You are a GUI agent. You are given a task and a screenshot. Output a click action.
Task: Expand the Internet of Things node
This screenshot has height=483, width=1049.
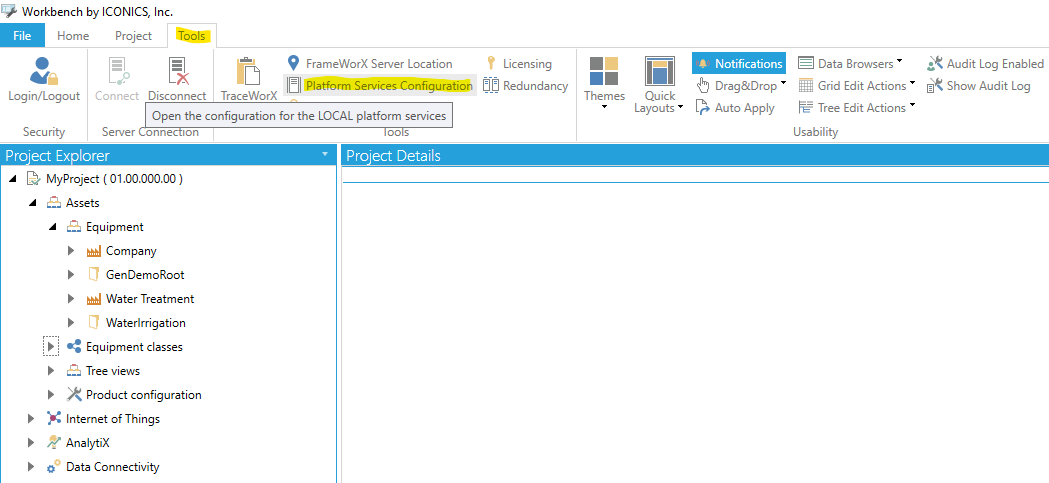[x=31, y=419]
